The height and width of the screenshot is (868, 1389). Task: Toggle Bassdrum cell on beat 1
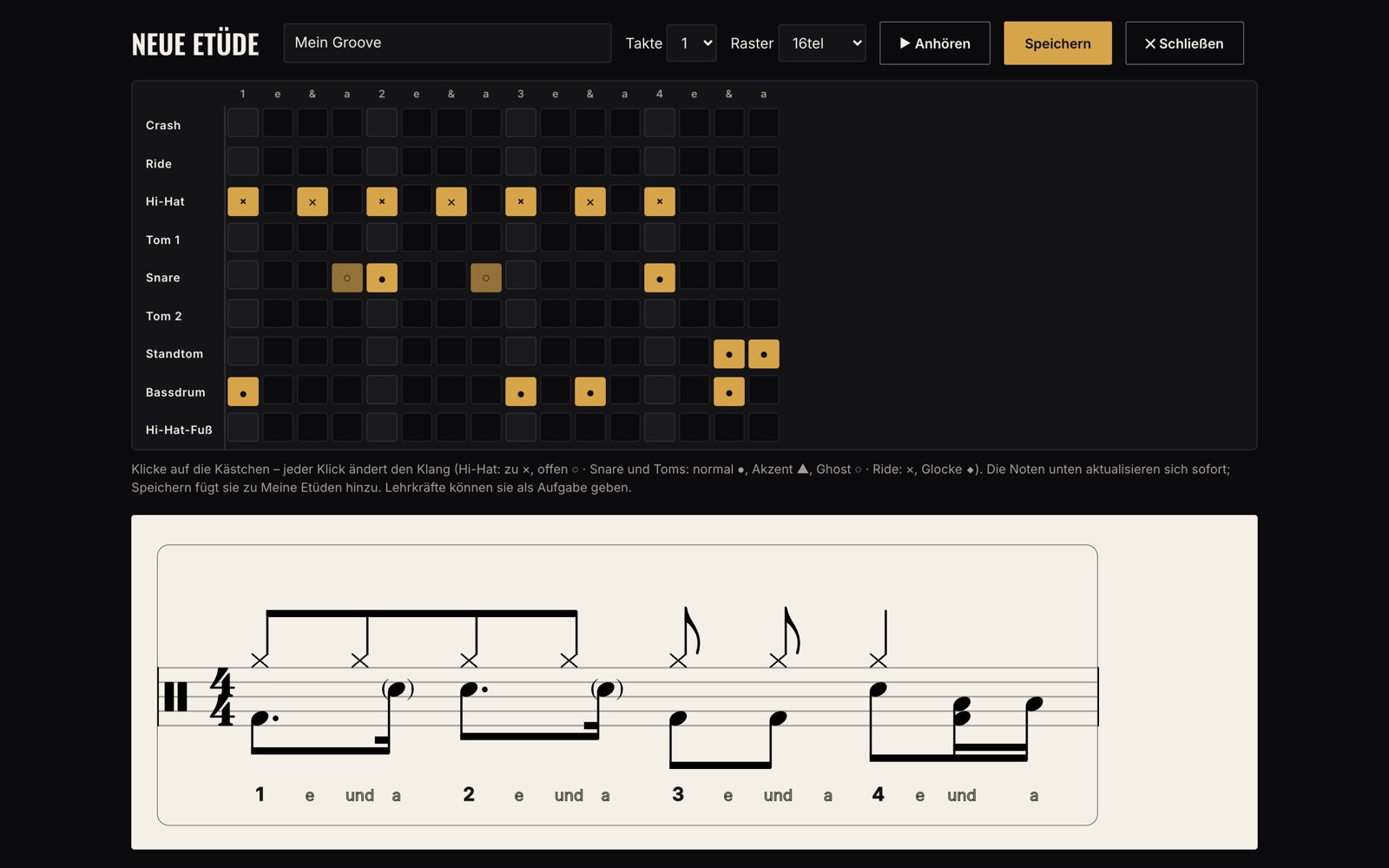(243, 392)
